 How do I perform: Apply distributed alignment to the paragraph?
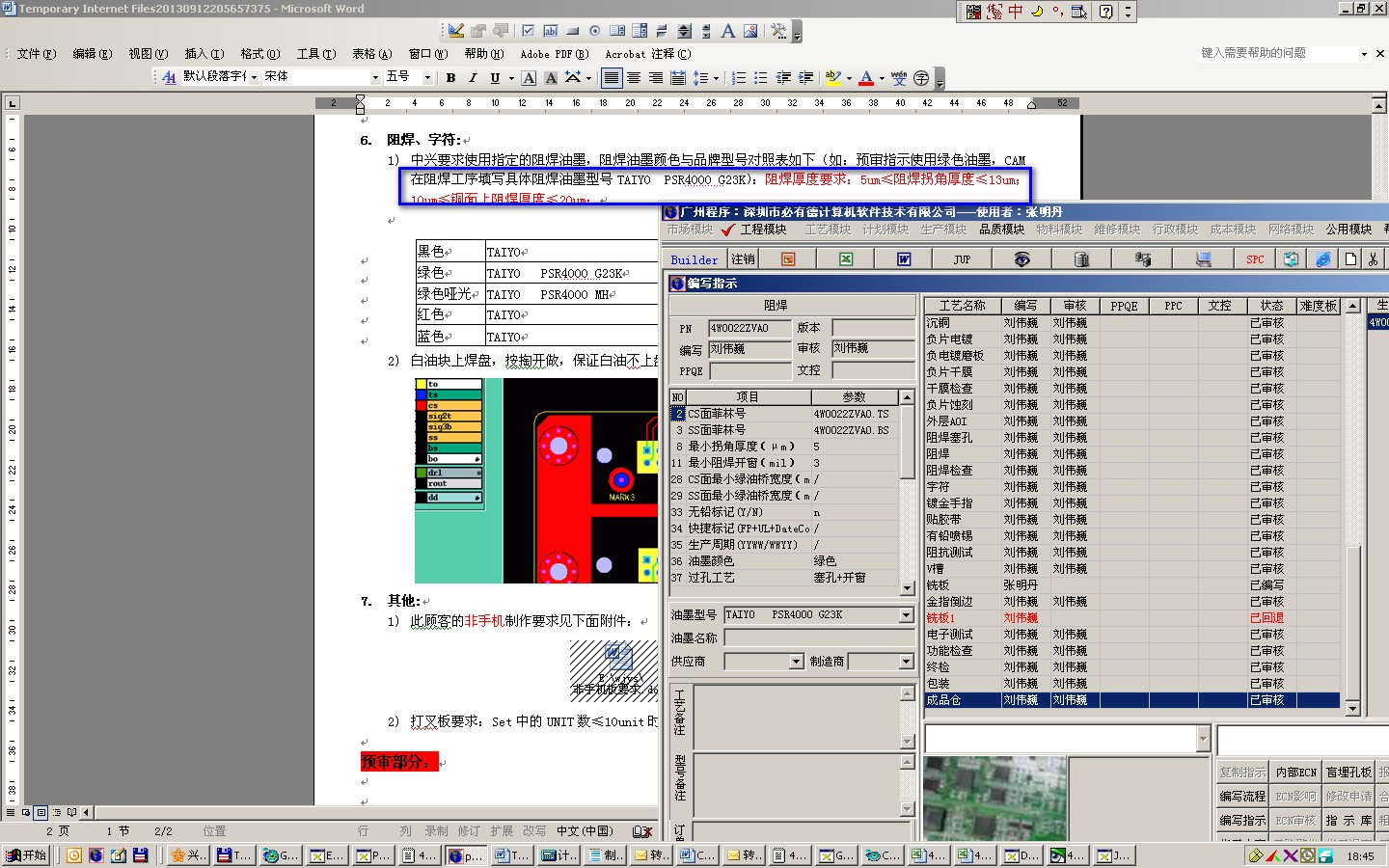[678, 78]
